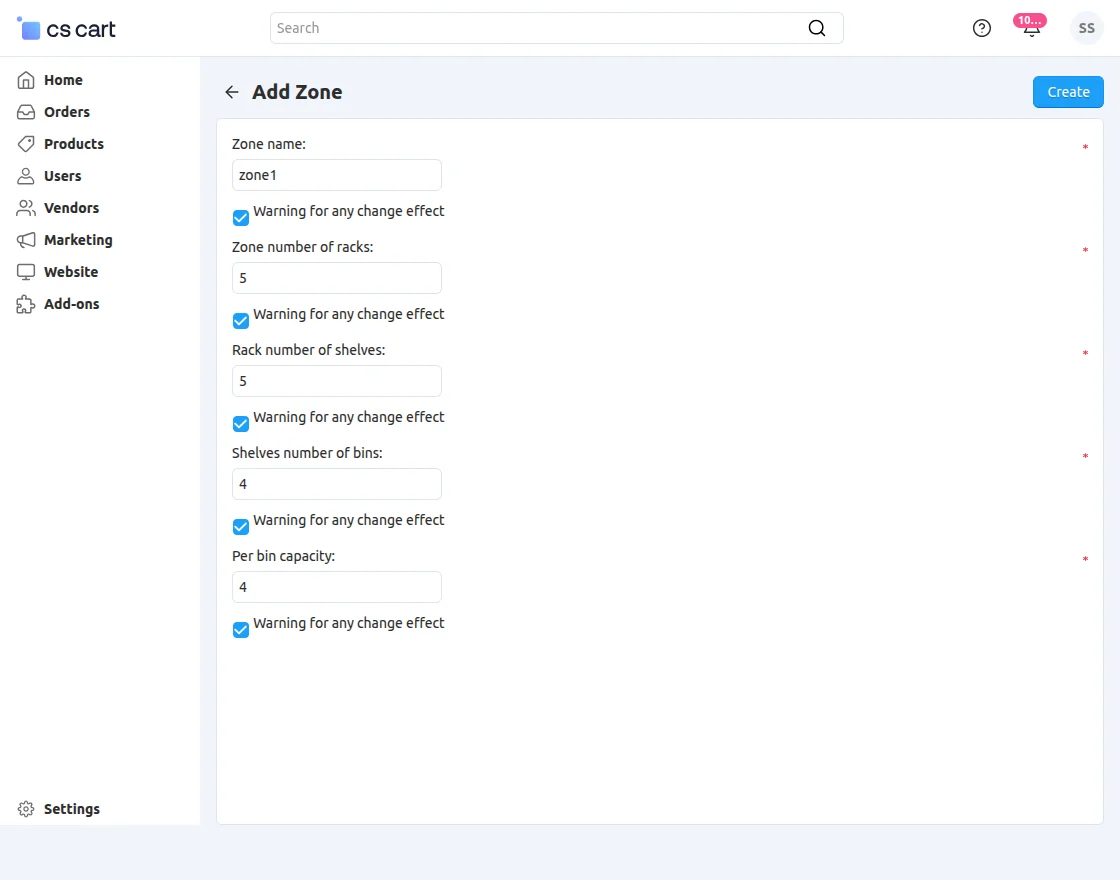
Task: Open the SS user profile avatar
Action: pos(1086,28)
